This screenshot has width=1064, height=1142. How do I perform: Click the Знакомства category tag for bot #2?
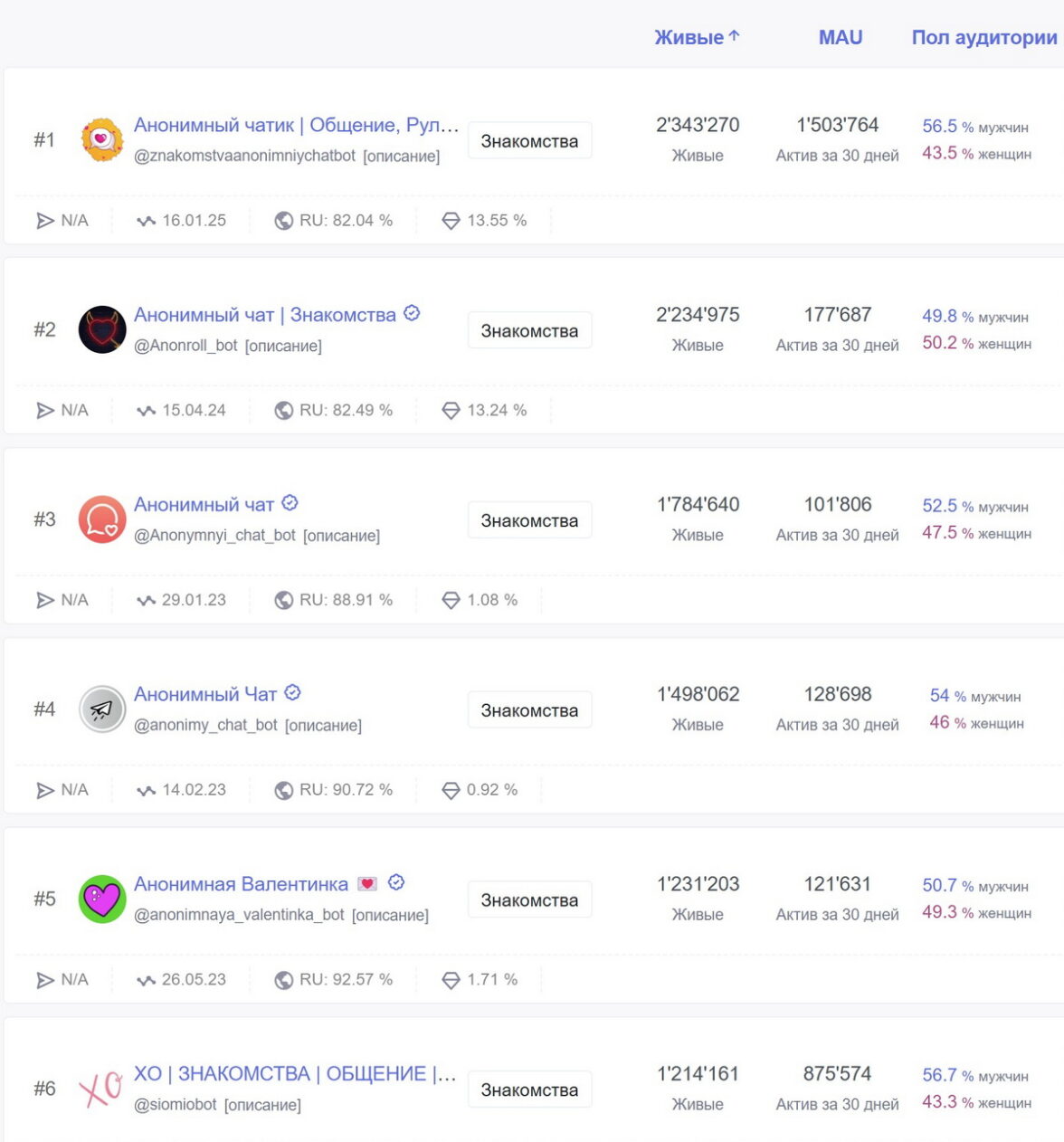(529, 331)
